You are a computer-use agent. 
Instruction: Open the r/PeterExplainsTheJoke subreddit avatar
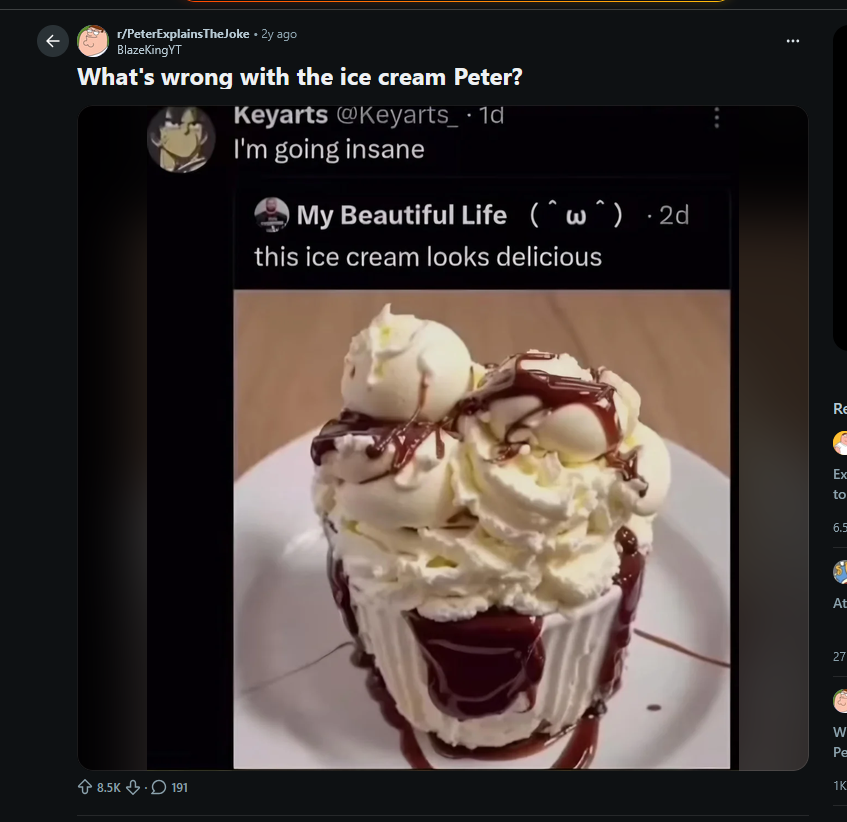tap(93, 41)
